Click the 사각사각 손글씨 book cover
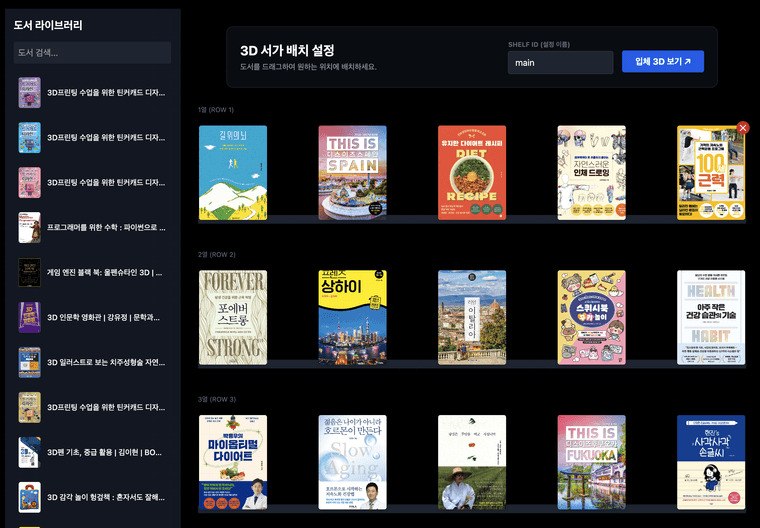 [x=711, y=462]
